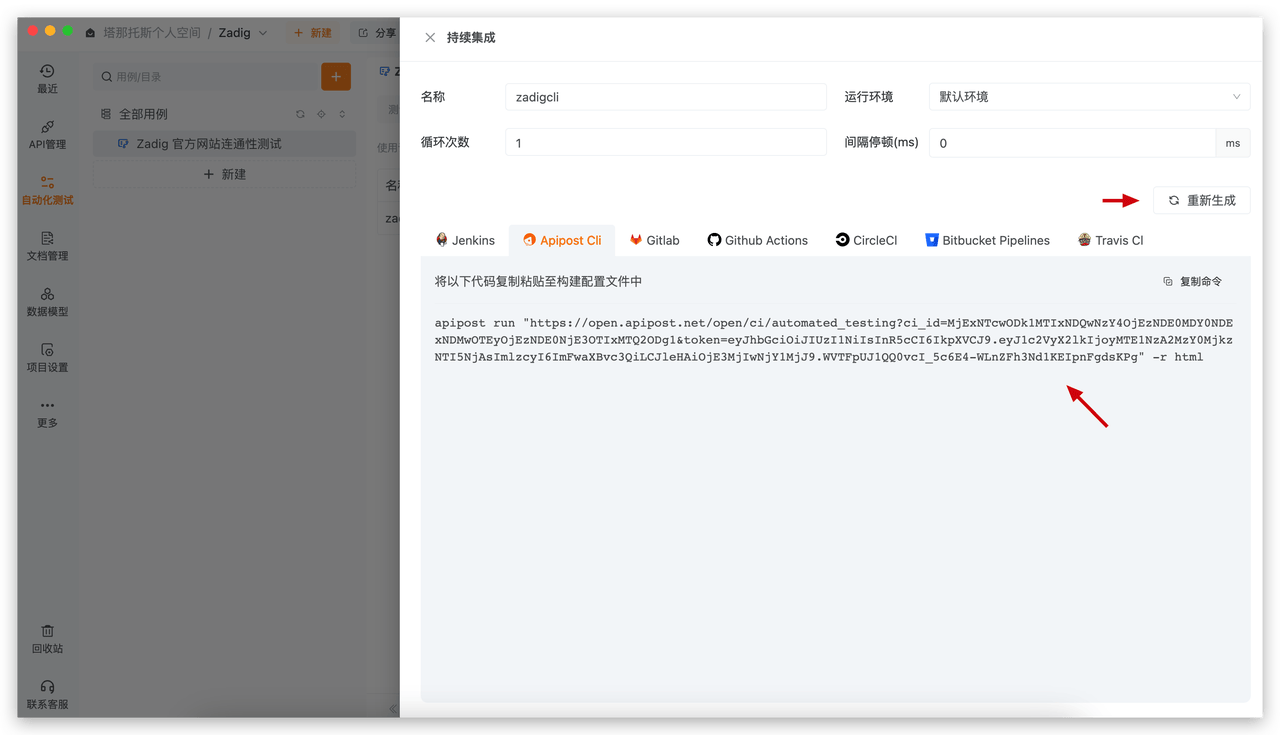
Task: Expand the 运行环境 dropdown
Action: click(x=1089, y=97)
